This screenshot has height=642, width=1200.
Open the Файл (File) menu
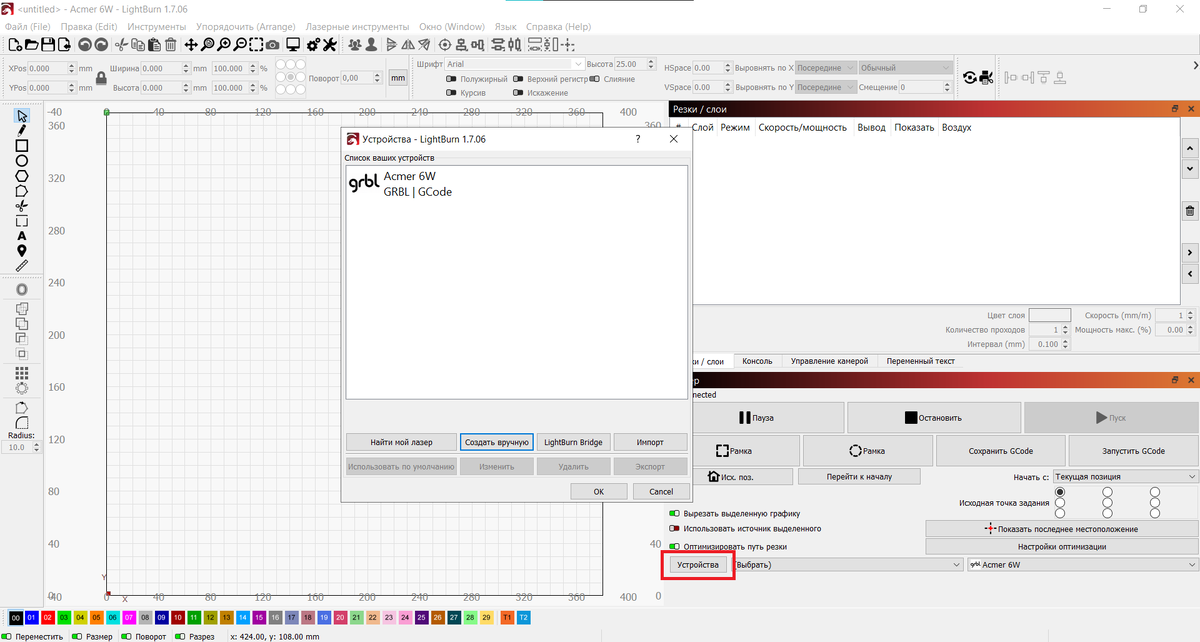(x=29, y=26)
